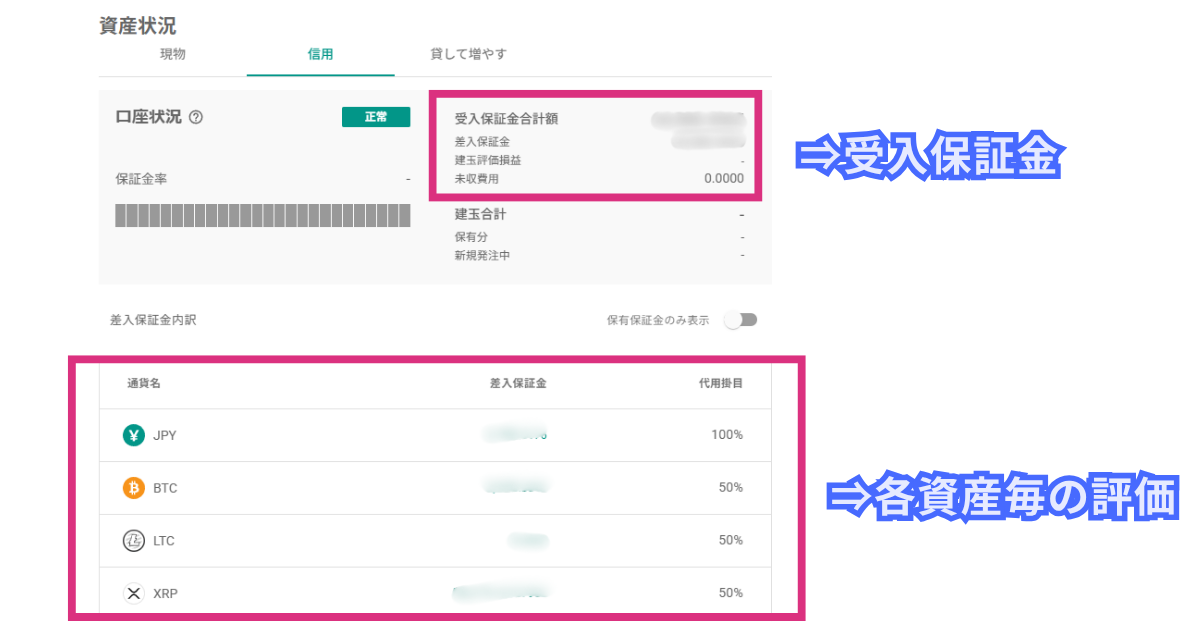Click the XRP currency icon
Screen dimensions: 1200x630
coord(134,594)
